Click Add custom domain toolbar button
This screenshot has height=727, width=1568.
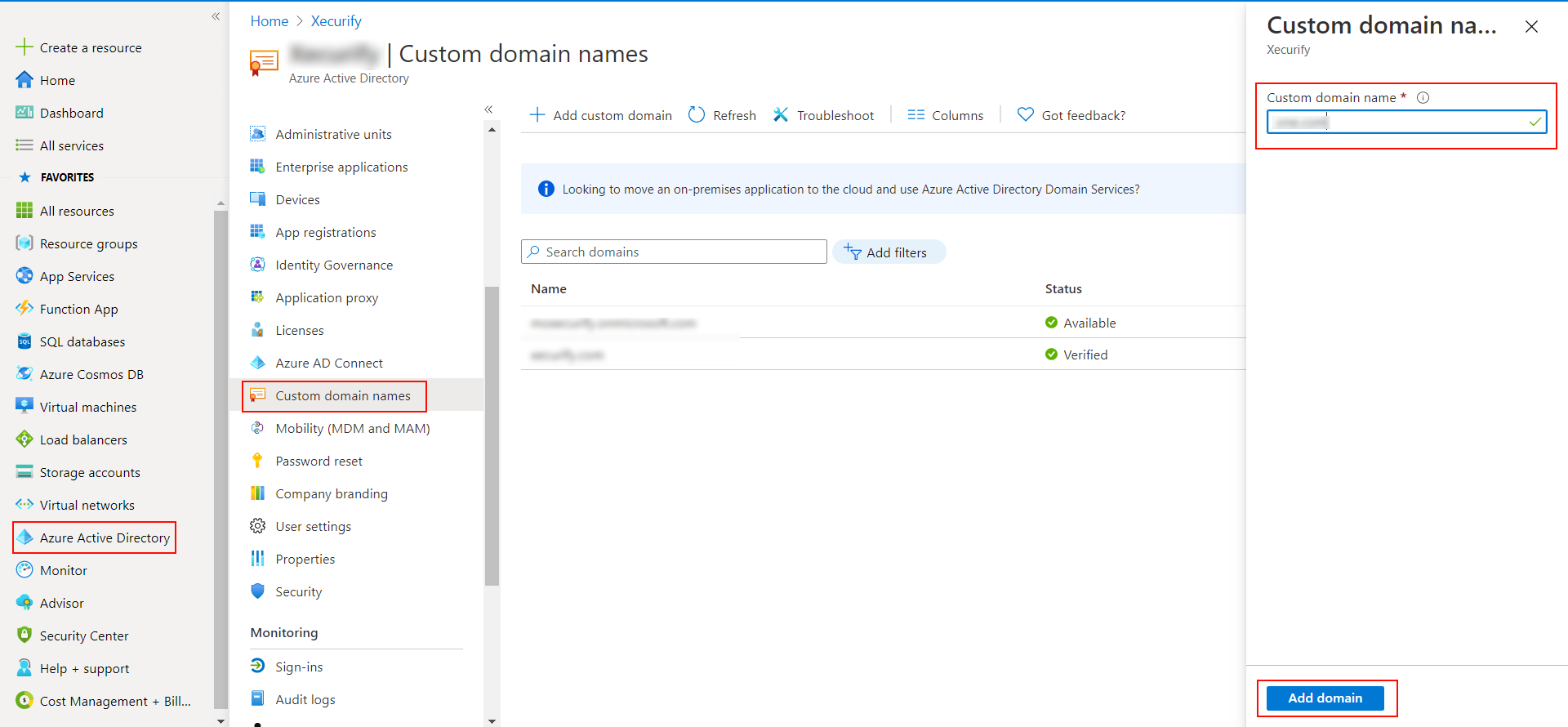(x=601, y=115)
